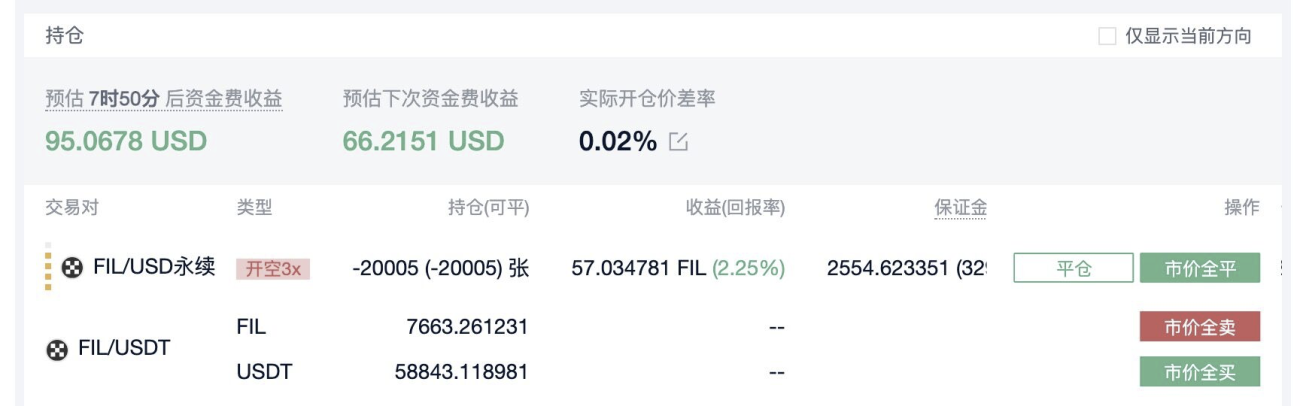Click the 95.0678 USD funding value

click(x=126, y=141)
